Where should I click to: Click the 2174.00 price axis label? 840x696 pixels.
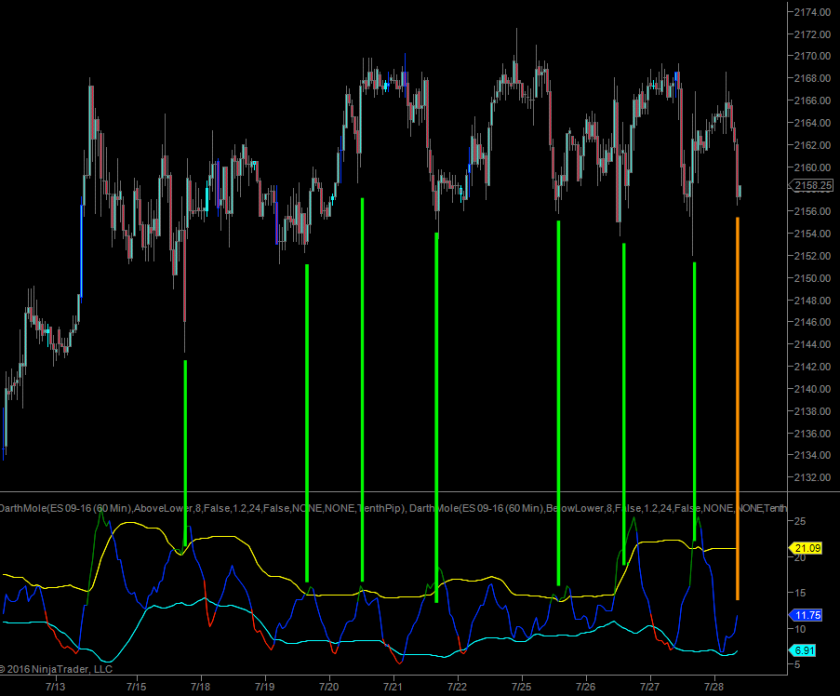pyautogui.click(x=811, y=12)
